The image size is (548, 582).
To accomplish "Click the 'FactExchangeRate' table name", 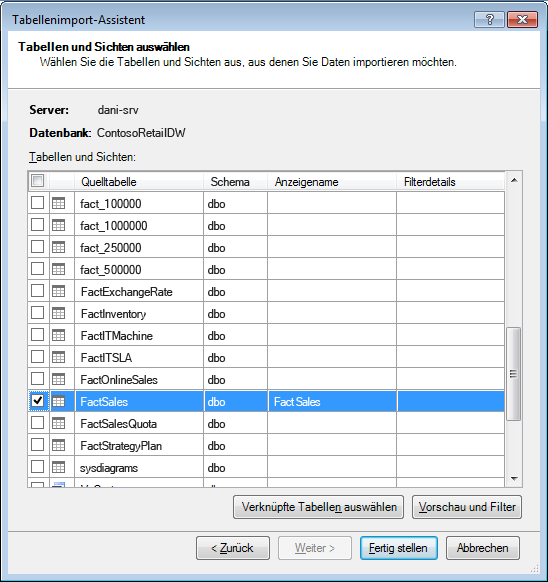I will [x=127, y=292].
